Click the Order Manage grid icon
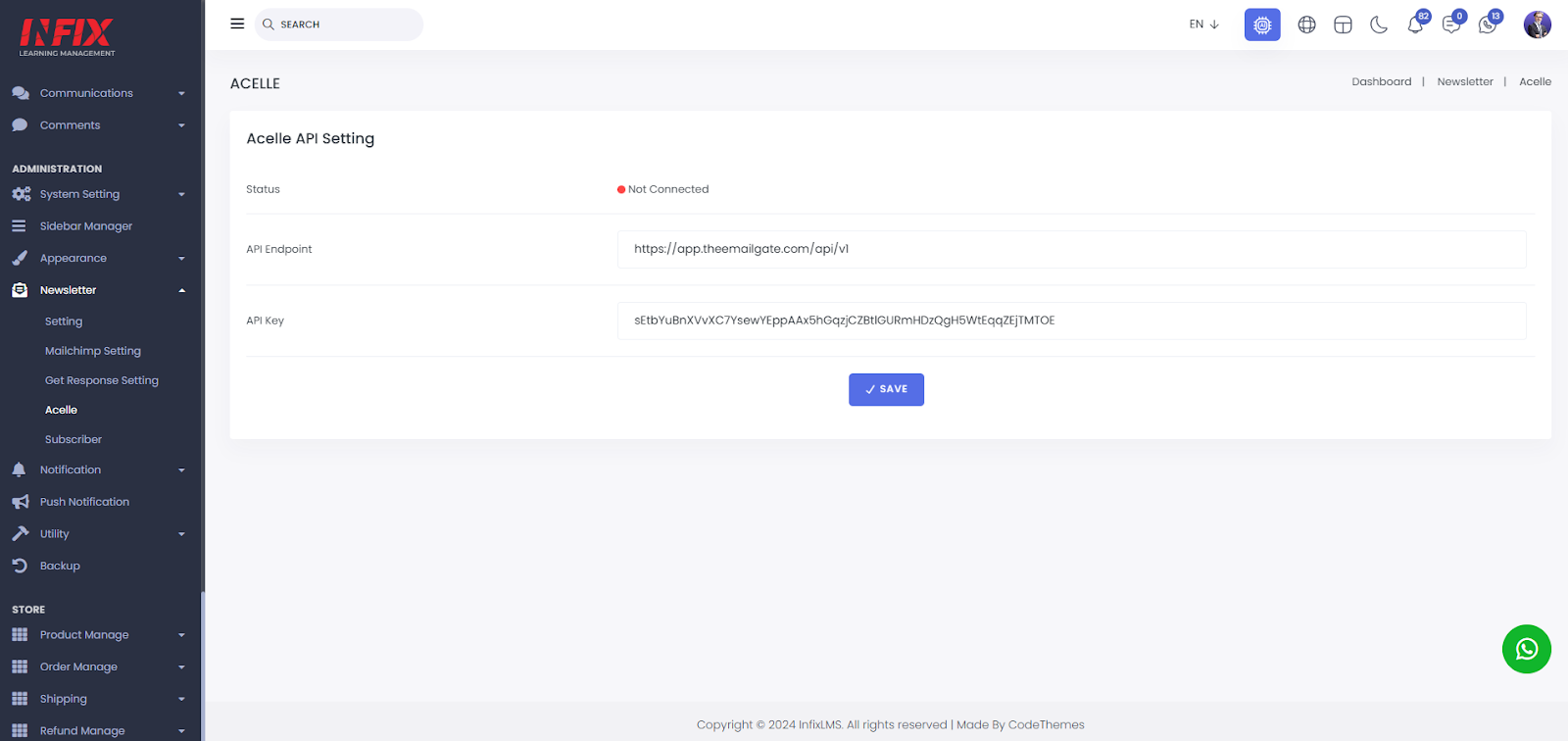1568x741 pixels. point(20,667)
